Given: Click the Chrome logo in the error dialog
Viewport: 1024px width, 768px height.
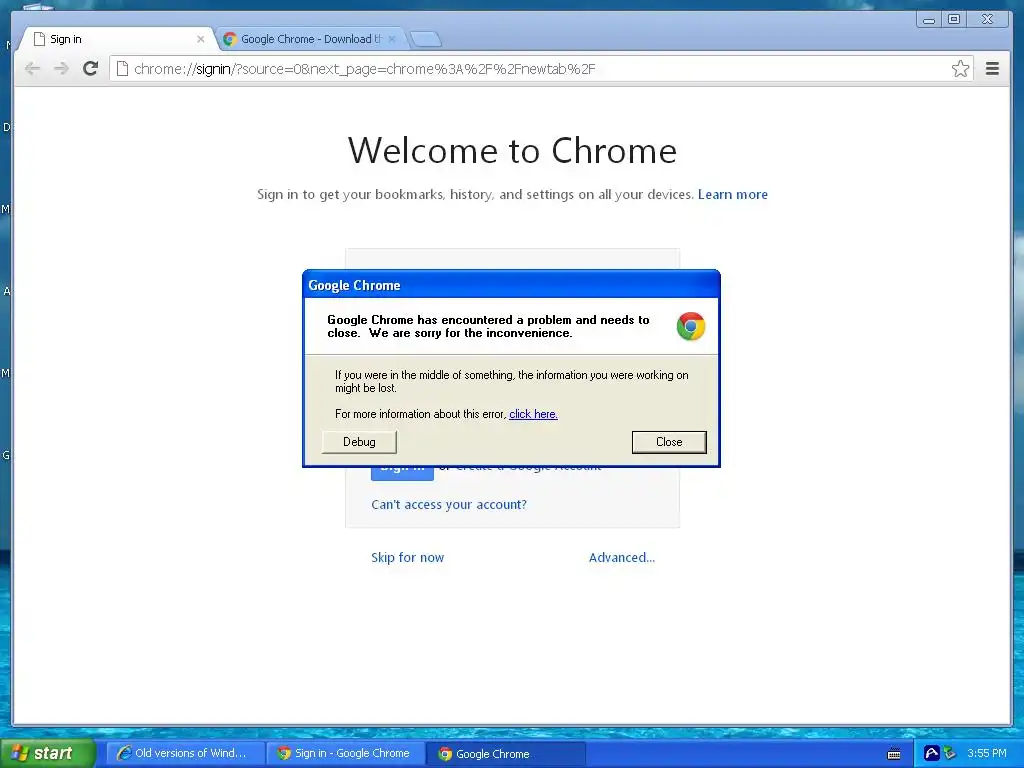Looking at the screenshot, I should 691,327.
